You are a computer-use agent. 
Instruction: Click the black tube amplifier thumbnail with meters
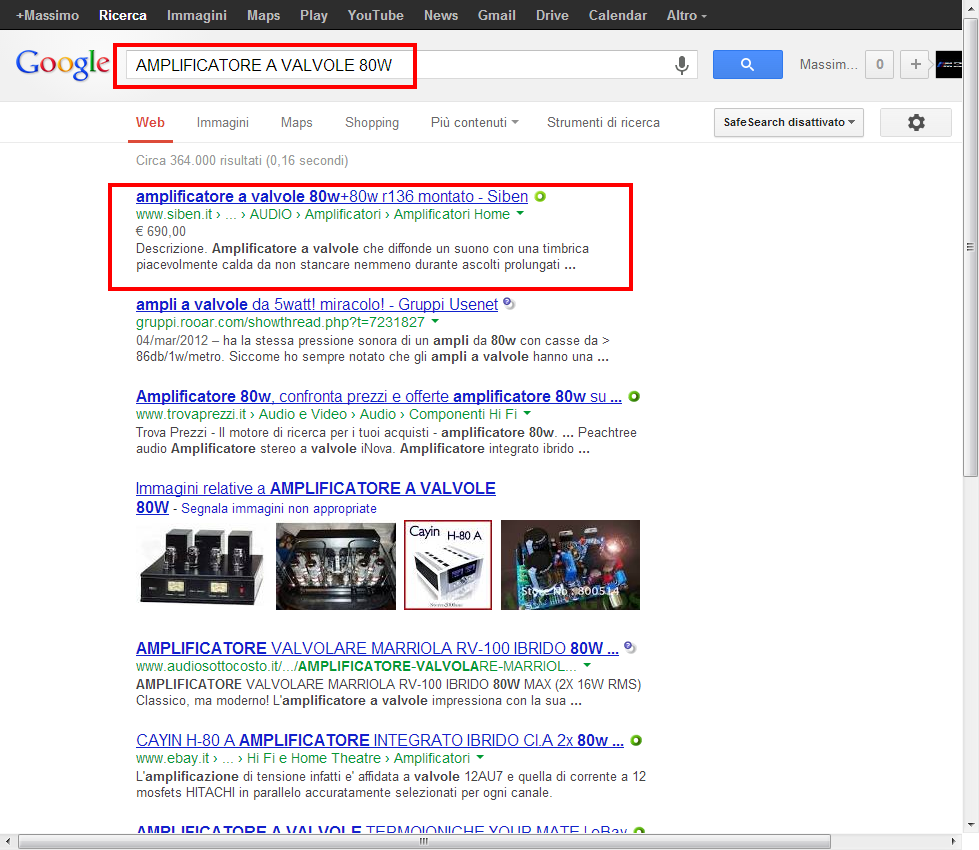202,565
